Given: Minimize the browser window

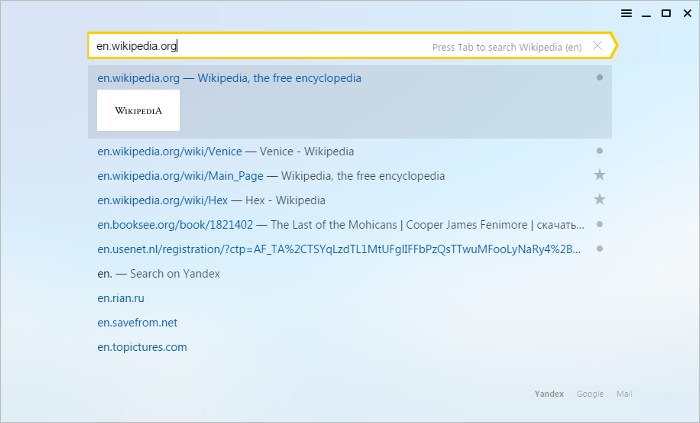Looking at the screenshot, I should pos(646,14).
